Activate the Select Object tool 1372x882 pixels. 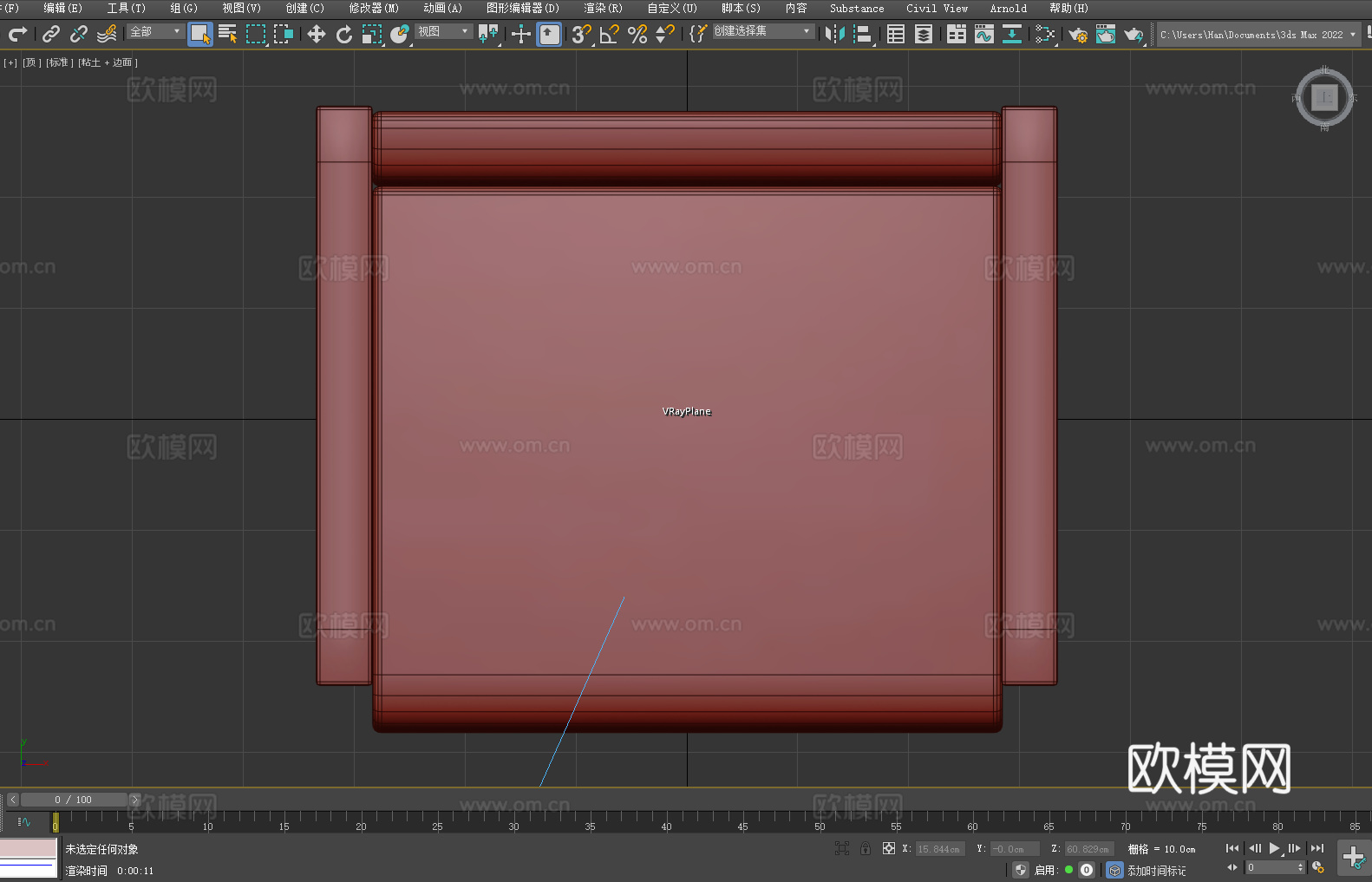point(200,35)
